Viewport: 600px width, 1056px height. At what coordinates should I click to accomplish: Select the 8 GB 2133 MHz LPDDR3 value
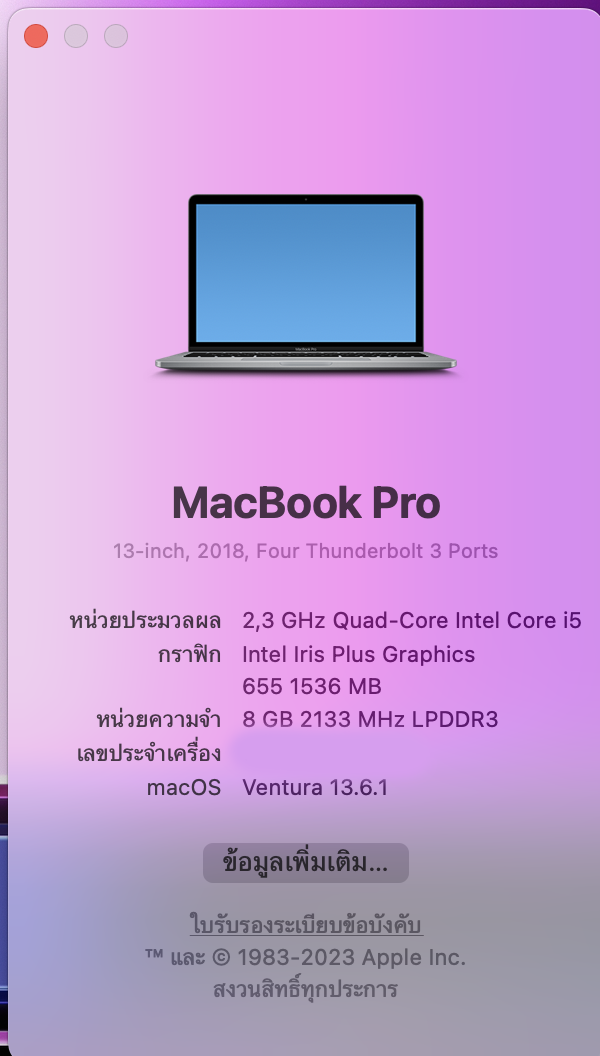(x=370, y=719)
